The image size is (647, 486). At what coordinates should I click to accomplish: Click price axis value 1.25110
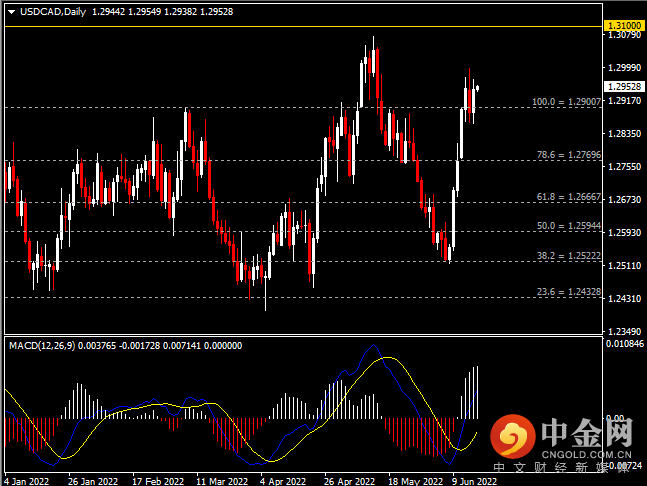[625, 265]
